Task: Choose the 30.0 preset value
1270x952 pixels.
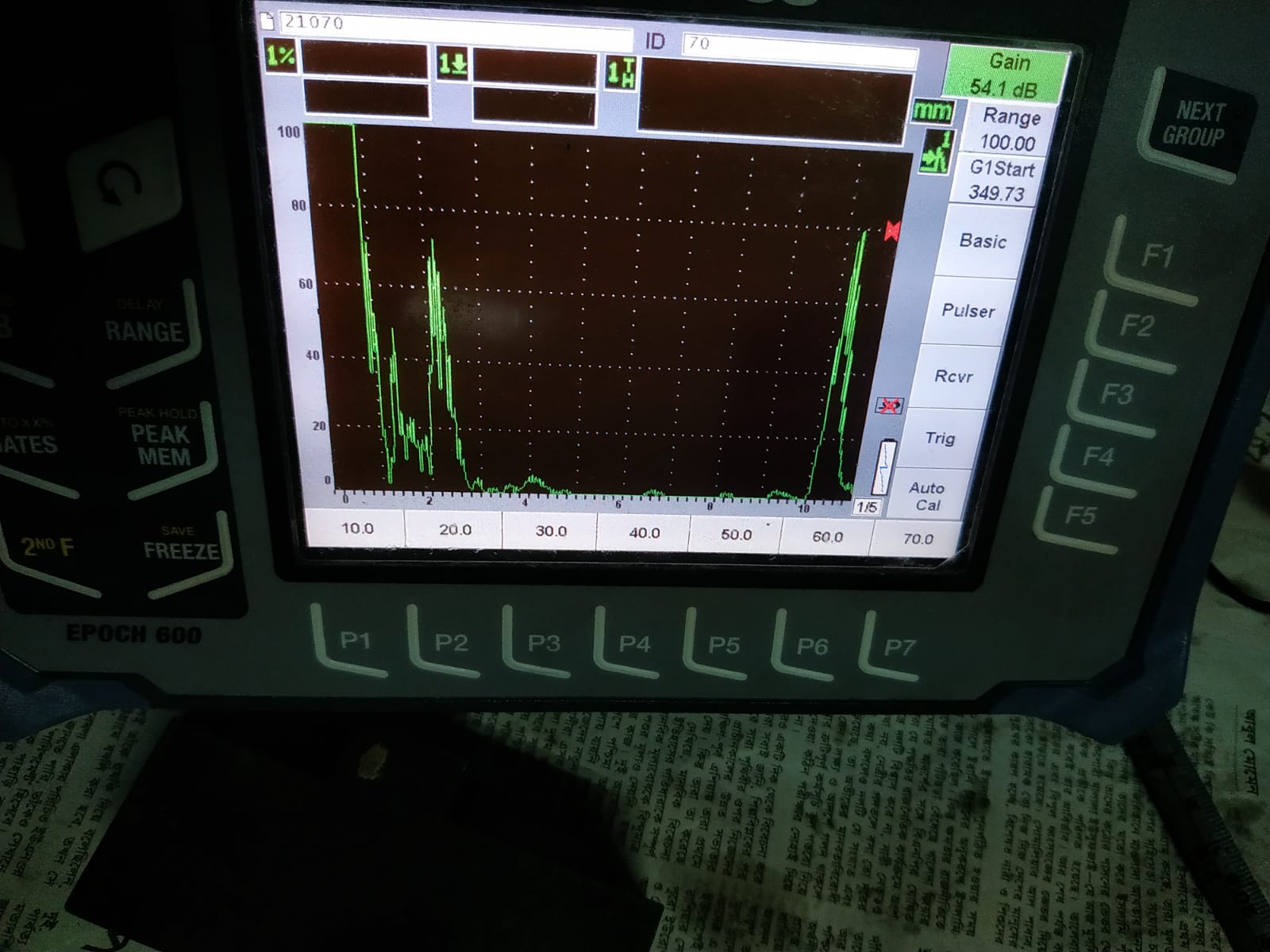Action: [x=550, y=532]
